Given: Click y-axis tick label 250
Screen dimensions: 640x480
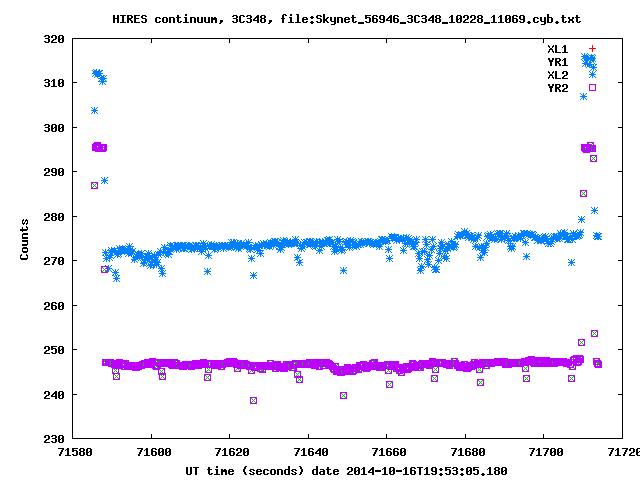Looking at the screenshot, I should point(54,350).
